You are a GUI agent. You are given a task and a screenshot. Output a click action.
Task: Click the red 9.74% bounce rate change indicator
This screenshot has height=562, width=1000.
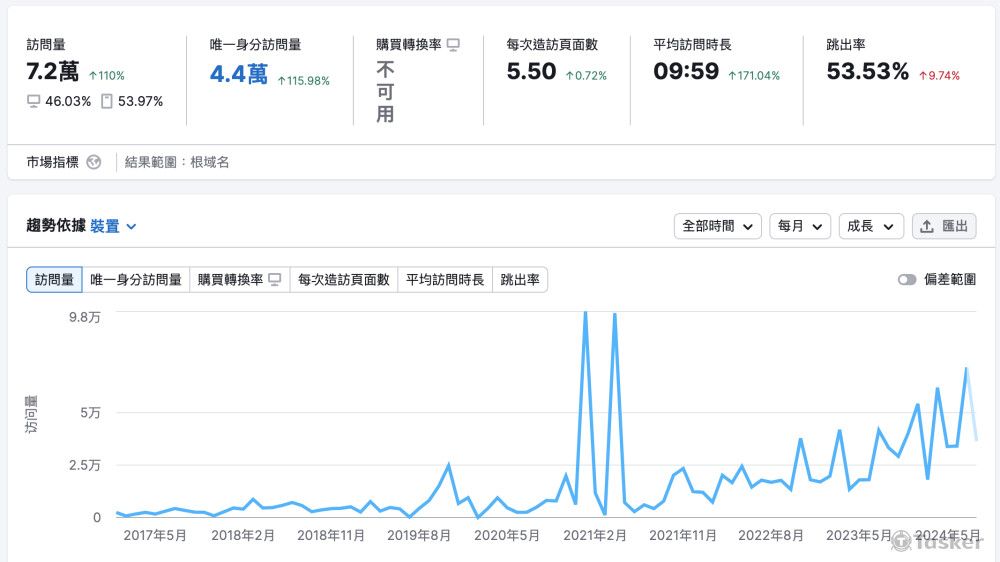click(x=938, y=76)
